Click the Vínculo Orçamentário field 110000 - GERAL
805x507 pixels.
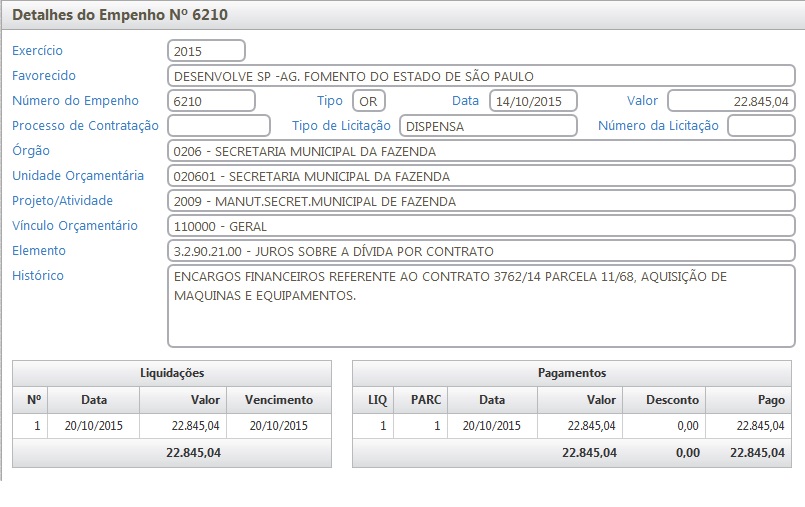click(x=481, y=226)
